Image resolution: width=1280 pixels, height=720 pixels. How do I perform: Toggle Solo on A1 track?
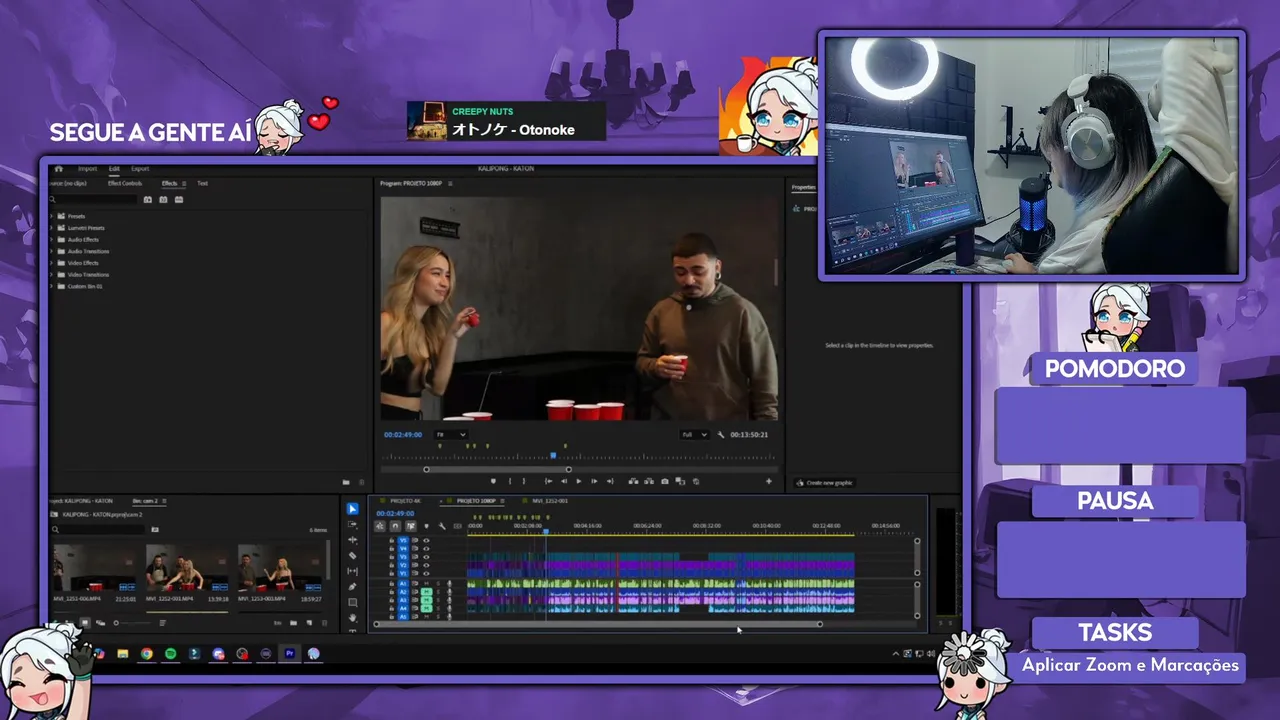pos(438,583)
